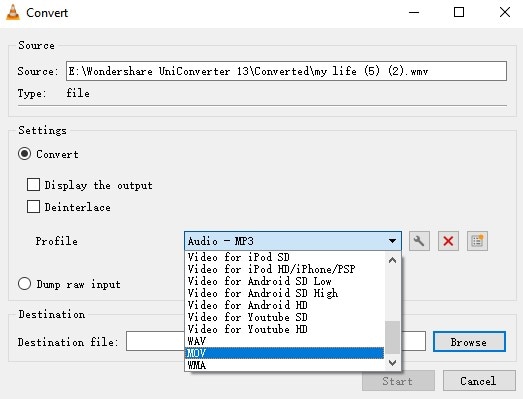Image resolution: width=523 pixels, height=399 pixels.
Task: Delete selected profile with red X
Action: (448, 241)
